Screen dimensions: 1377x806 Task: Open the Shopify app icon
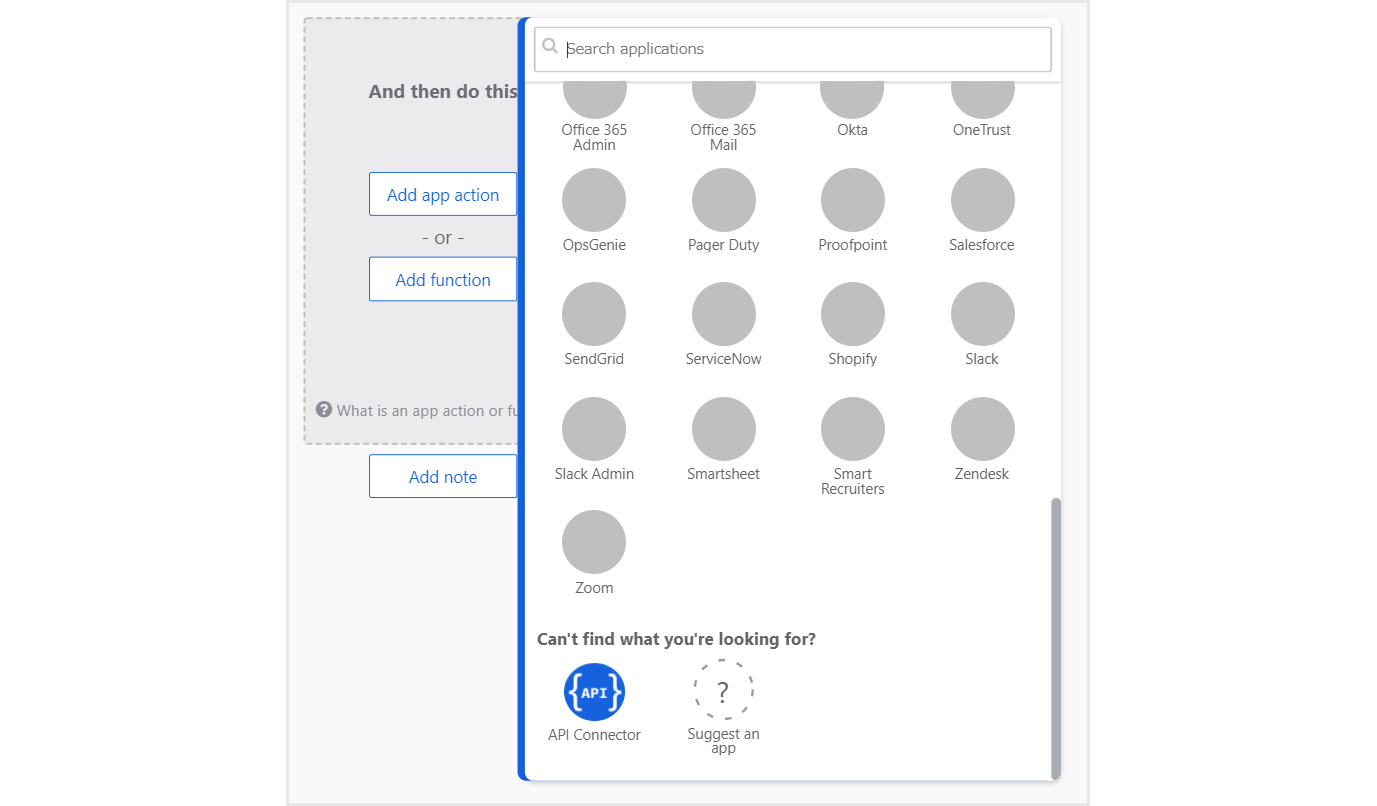tap(852, 314)
